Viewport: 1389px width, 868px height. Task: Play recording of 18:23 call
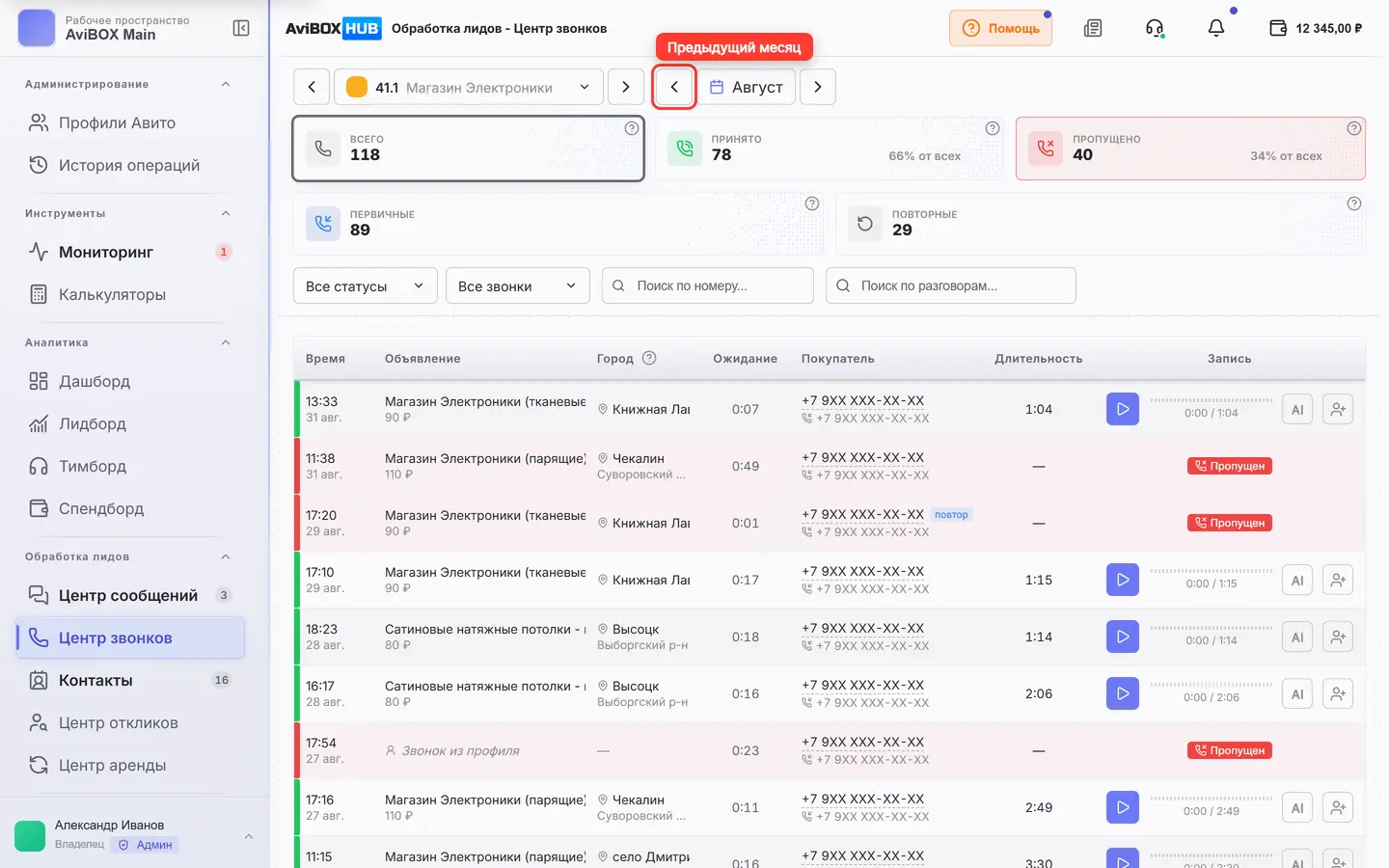point(1123,637)
